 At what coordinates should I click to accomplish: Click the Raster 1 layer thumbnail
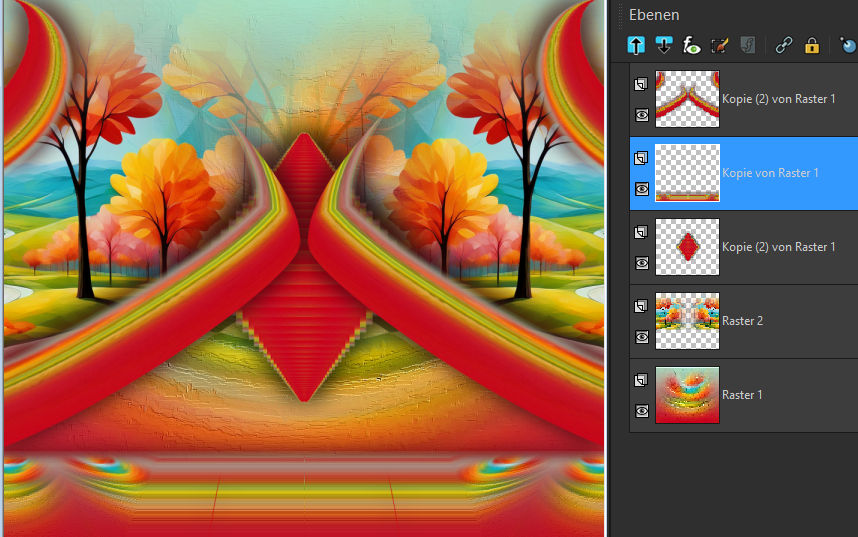point(687,395)
